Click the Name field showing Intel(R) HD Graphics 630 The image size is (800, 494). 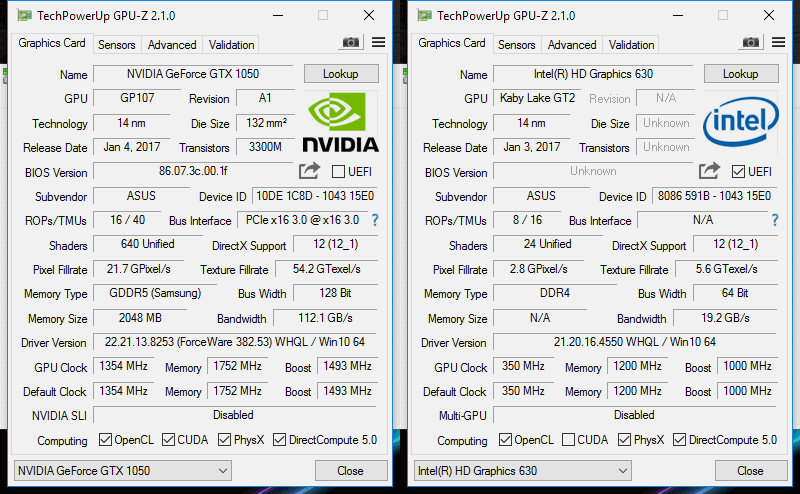coord(593,74)
